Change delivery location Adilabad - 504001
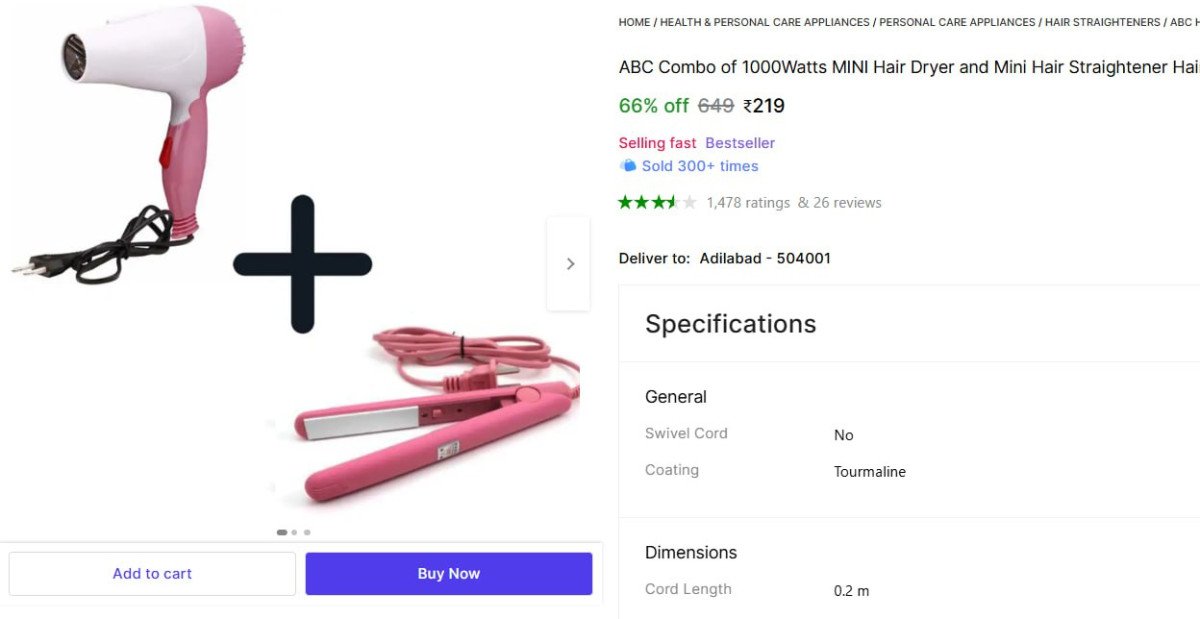The height and width of the screenshot is (619, 1200). point(765,258)
